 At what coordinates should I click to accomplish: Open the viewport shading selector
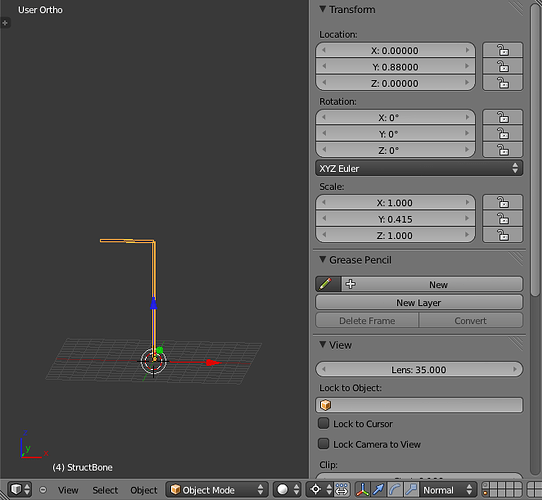(x=287, y=490)
